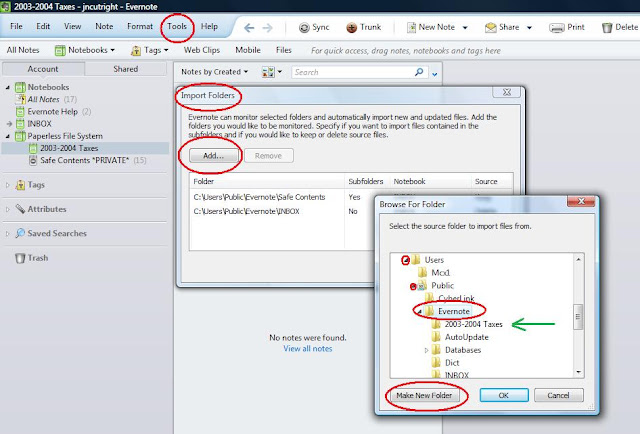Click the Delete trash icon in toolbar
Viewport: 640px width, 434px height.
607,27
